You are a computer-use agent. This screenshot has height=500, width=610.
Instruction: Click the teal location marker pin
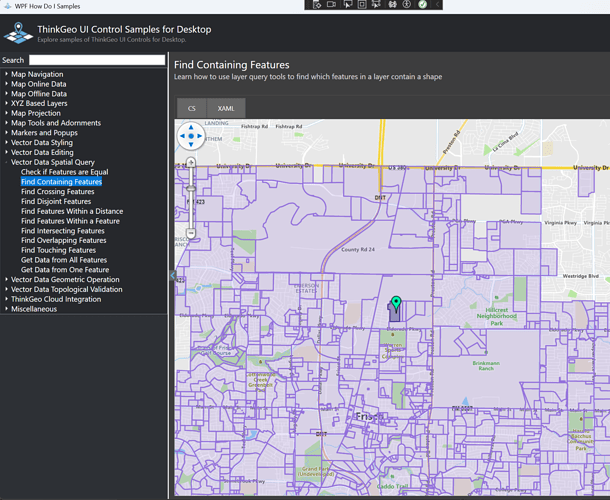tap(396, 302)
